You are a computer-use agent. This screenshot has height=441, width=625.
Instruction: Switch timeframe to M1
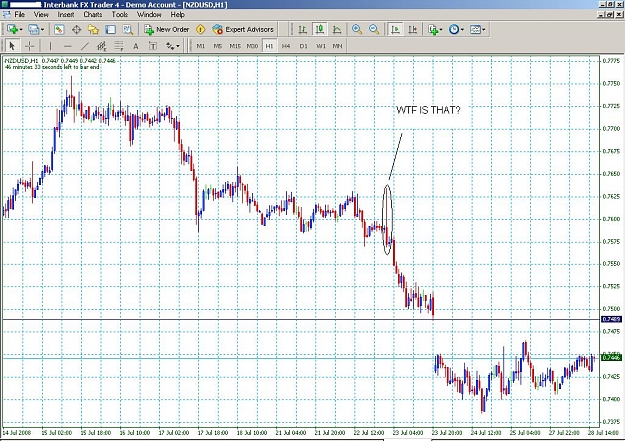click(x=200, y=46)
